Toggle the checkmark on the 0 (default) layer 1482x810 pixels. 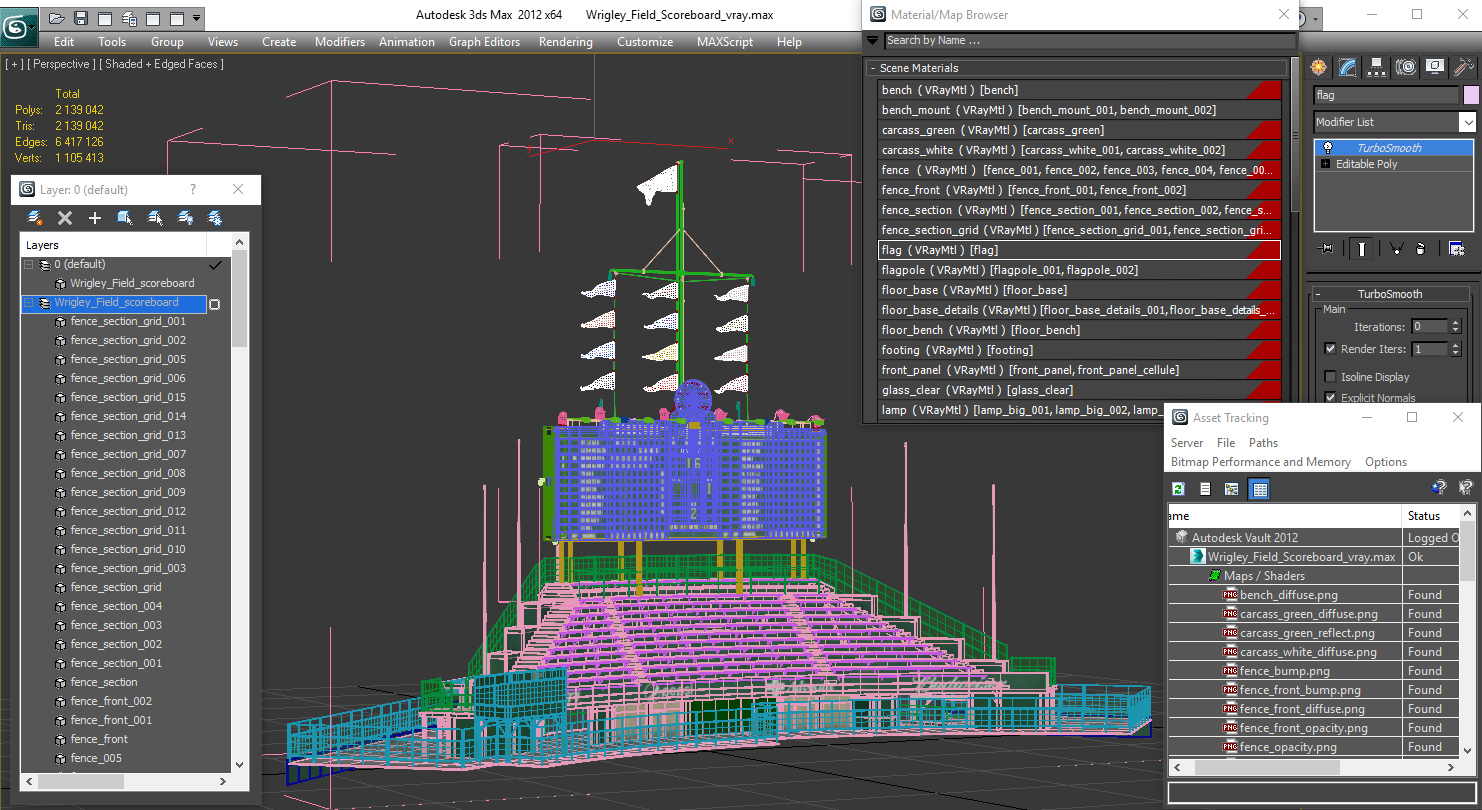[x=215, y=265]
